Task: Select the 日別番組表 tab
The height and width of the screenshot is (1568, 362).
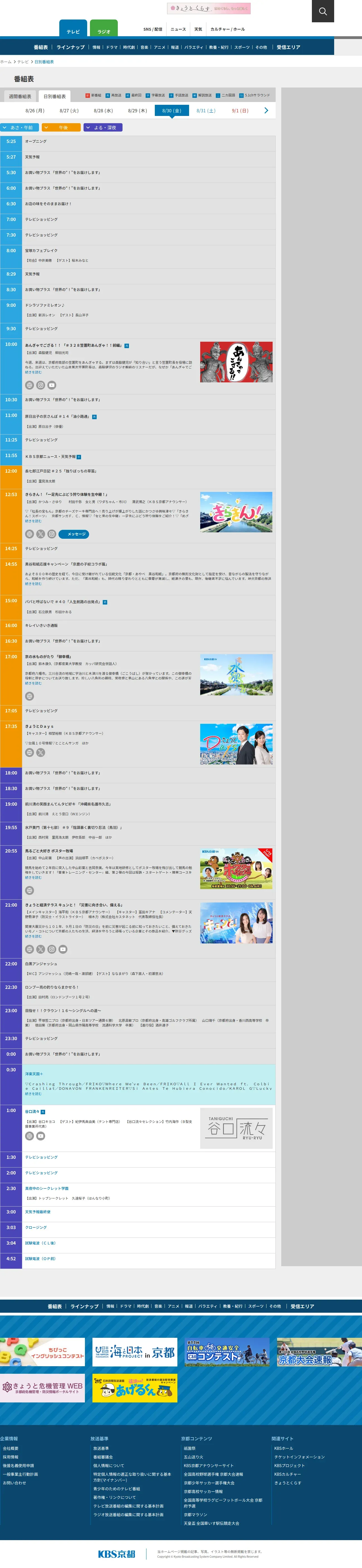Action: 55,96
